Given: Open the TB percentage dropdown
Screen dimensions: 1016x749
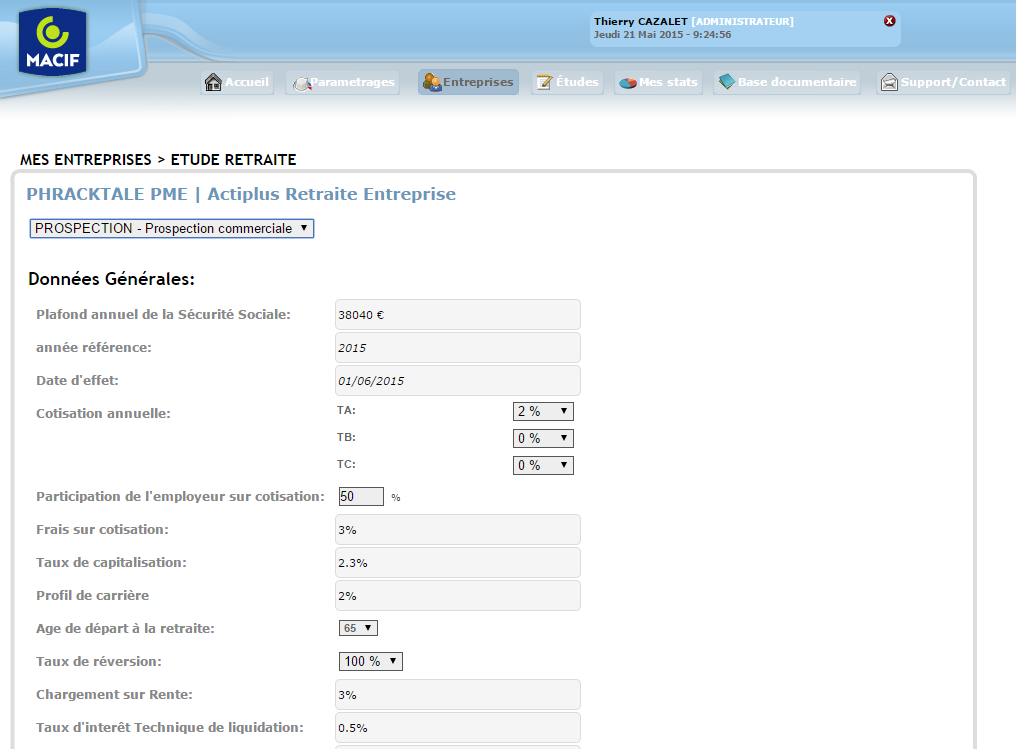Looking at the screenshot, I should click(x=542, y=437).
